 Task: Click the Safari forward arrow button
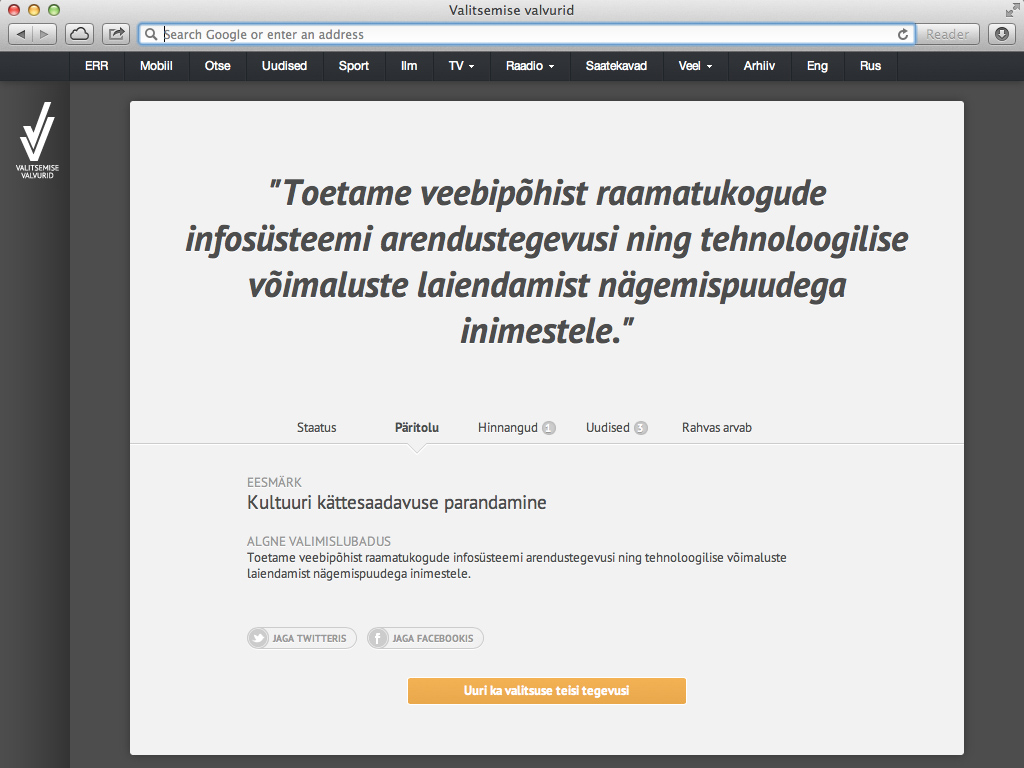point(46,34)
